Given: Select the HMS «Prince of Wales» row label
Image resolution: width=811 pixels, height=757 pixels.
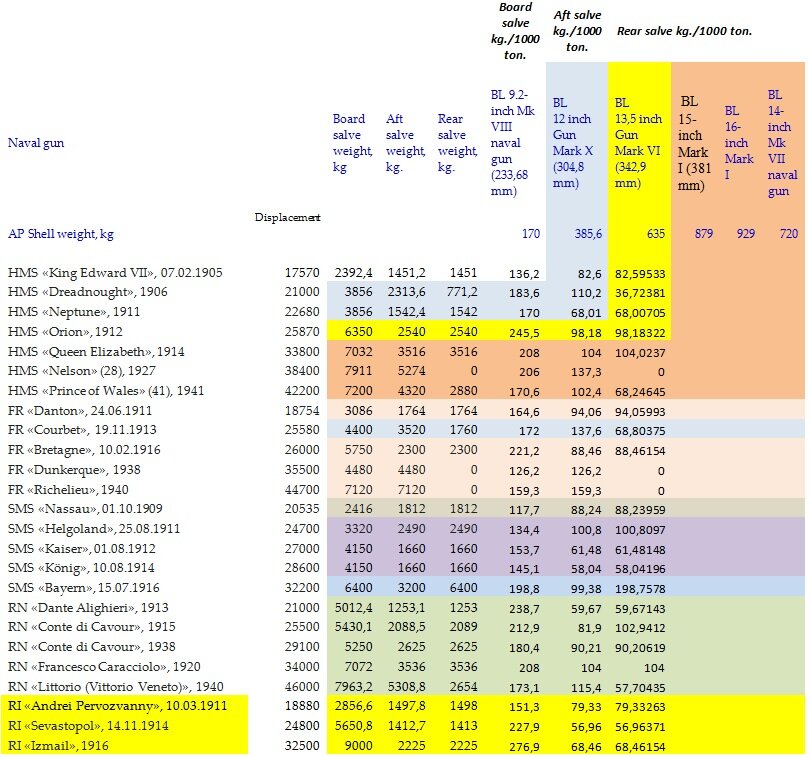Looking at the screenshot, I should click(106, 390).
